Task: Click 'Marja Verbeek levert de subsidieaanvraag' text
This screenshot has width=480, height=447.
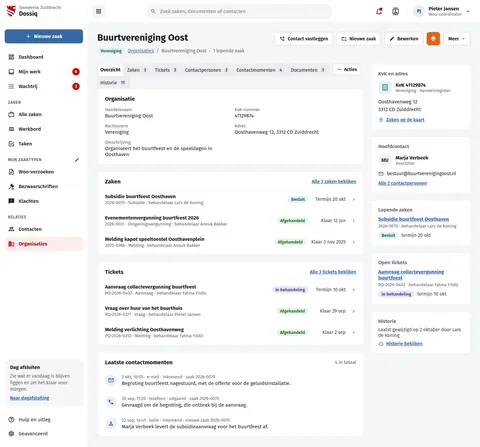Action: (195, 427)
